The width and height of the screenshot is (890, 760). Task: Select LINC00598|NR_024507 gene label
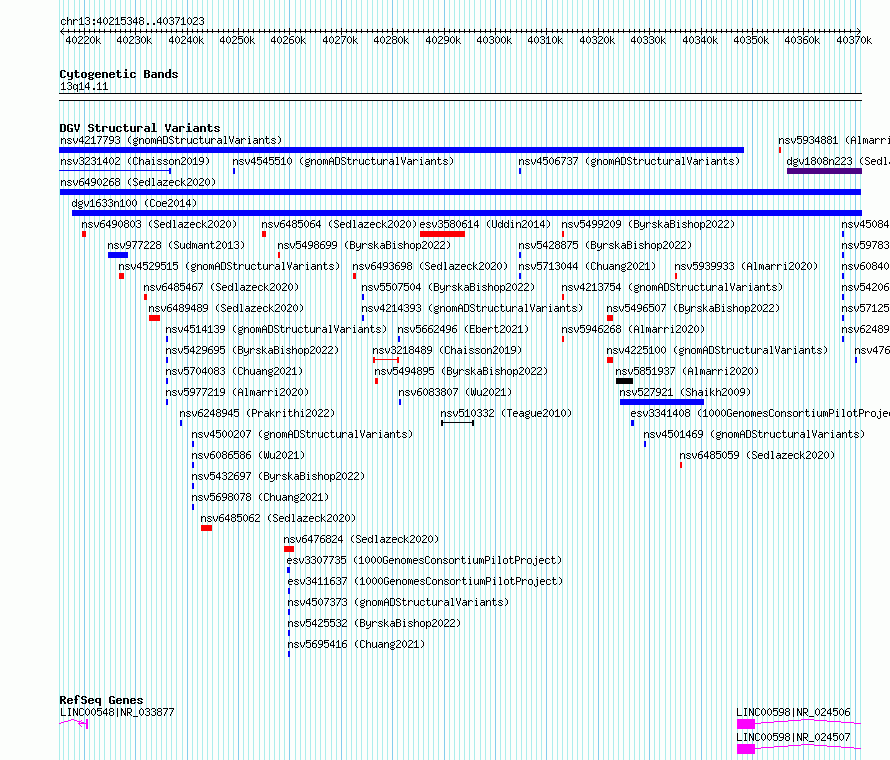point(794,737)
